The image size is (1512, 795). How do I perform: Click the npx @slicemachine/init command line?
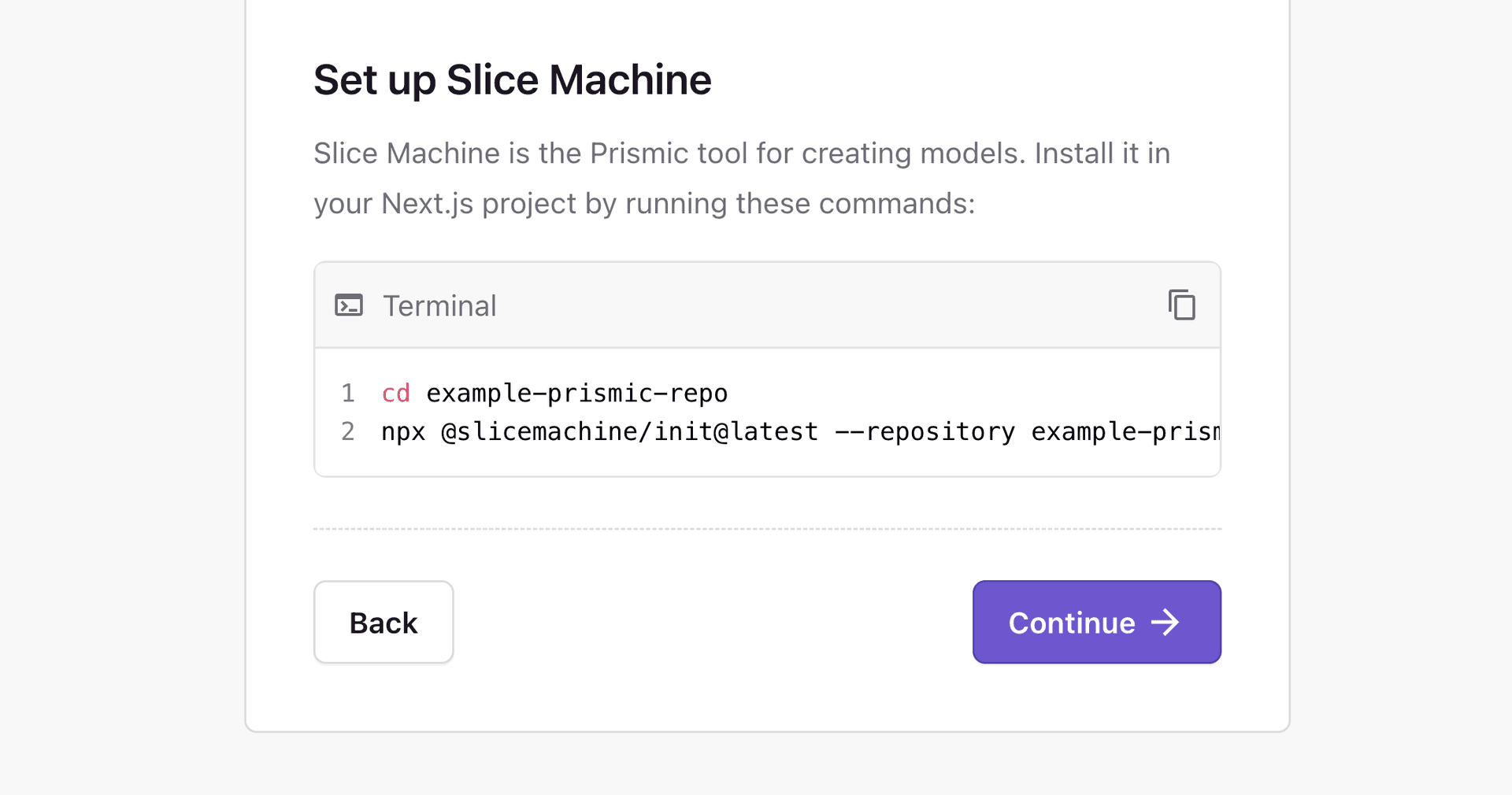tap(709, 431)
